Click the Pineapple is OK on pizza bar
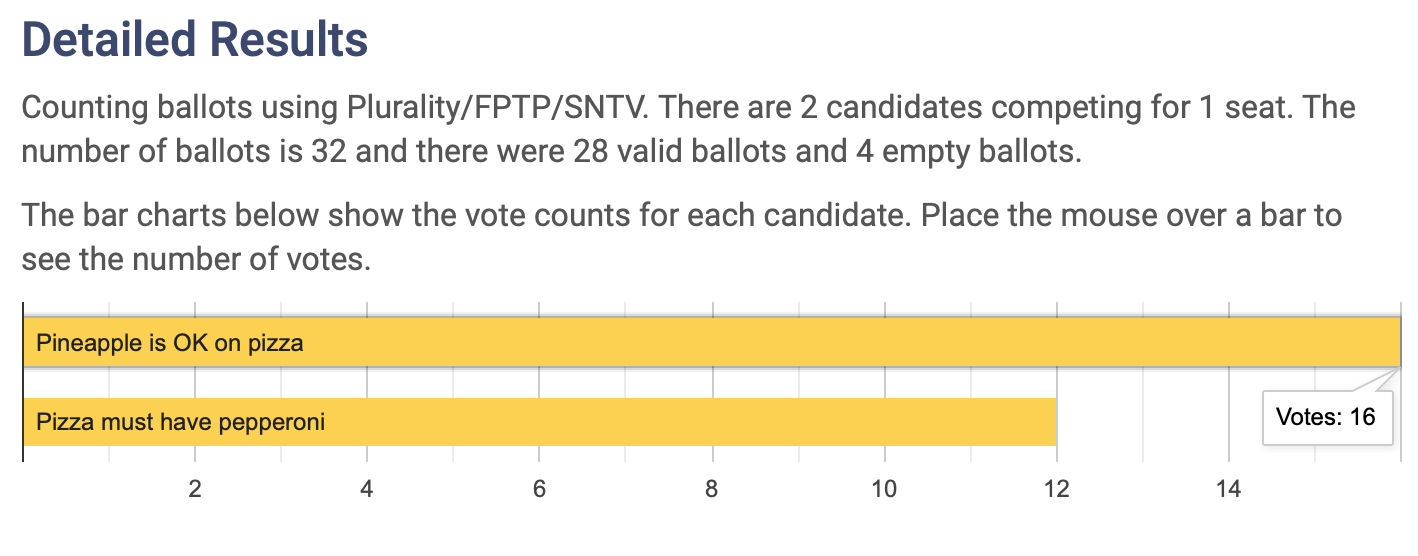 (711, 343)
